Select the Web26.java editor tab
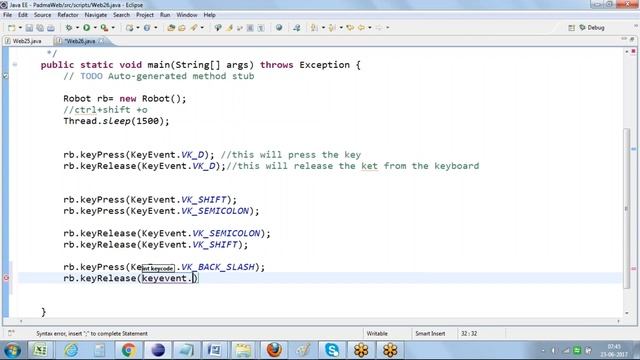 [x=80, y=41]
